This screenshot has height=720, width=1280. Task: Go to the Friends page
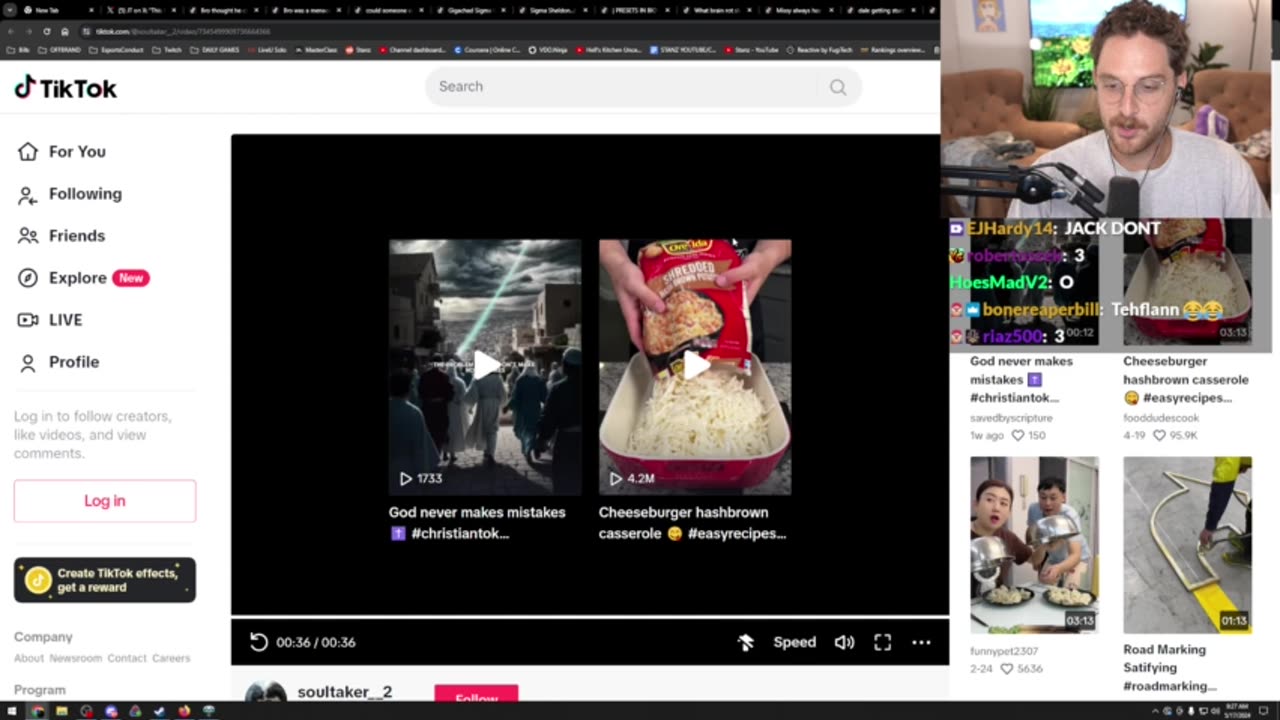(x=76, y=236)
